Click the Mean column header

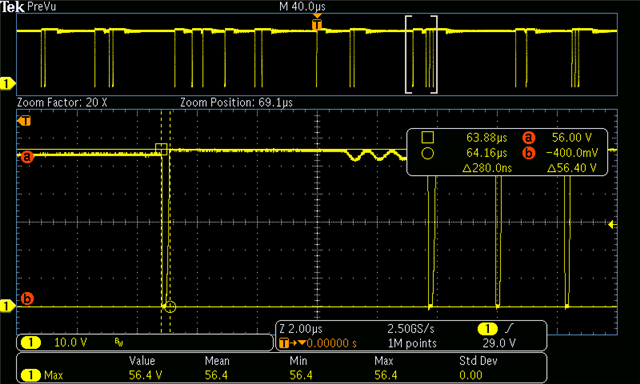tap(217, 361)
